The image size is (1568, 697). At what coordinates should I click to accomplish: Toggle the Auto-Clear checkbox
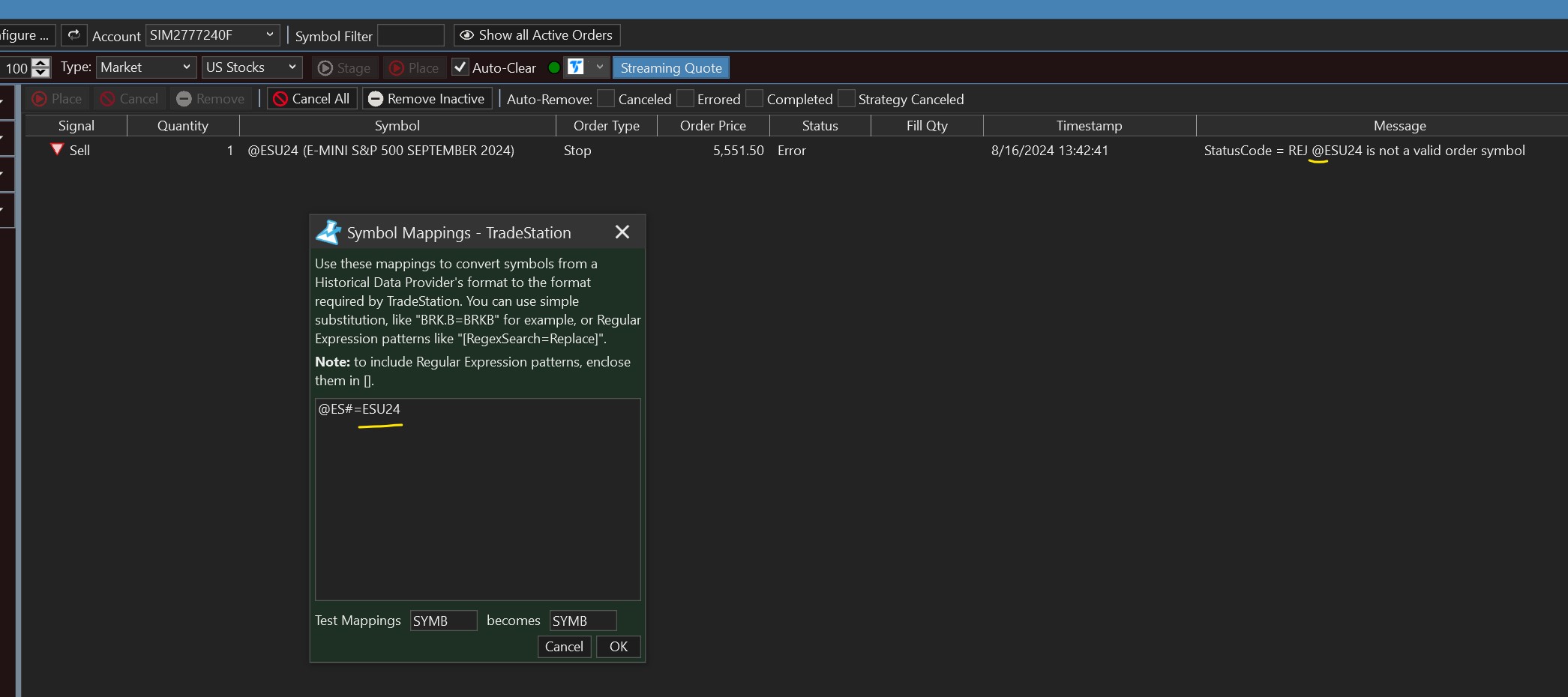click(460, 67)
